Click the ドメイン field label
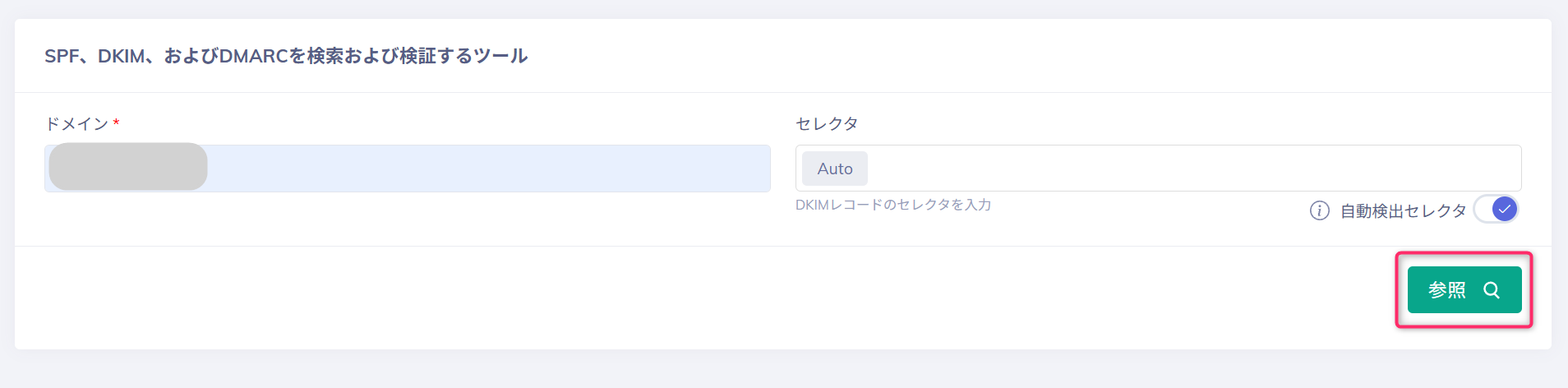Viewport: 1568px width, 388px height. pyautogui.click(x=76, y=123)
